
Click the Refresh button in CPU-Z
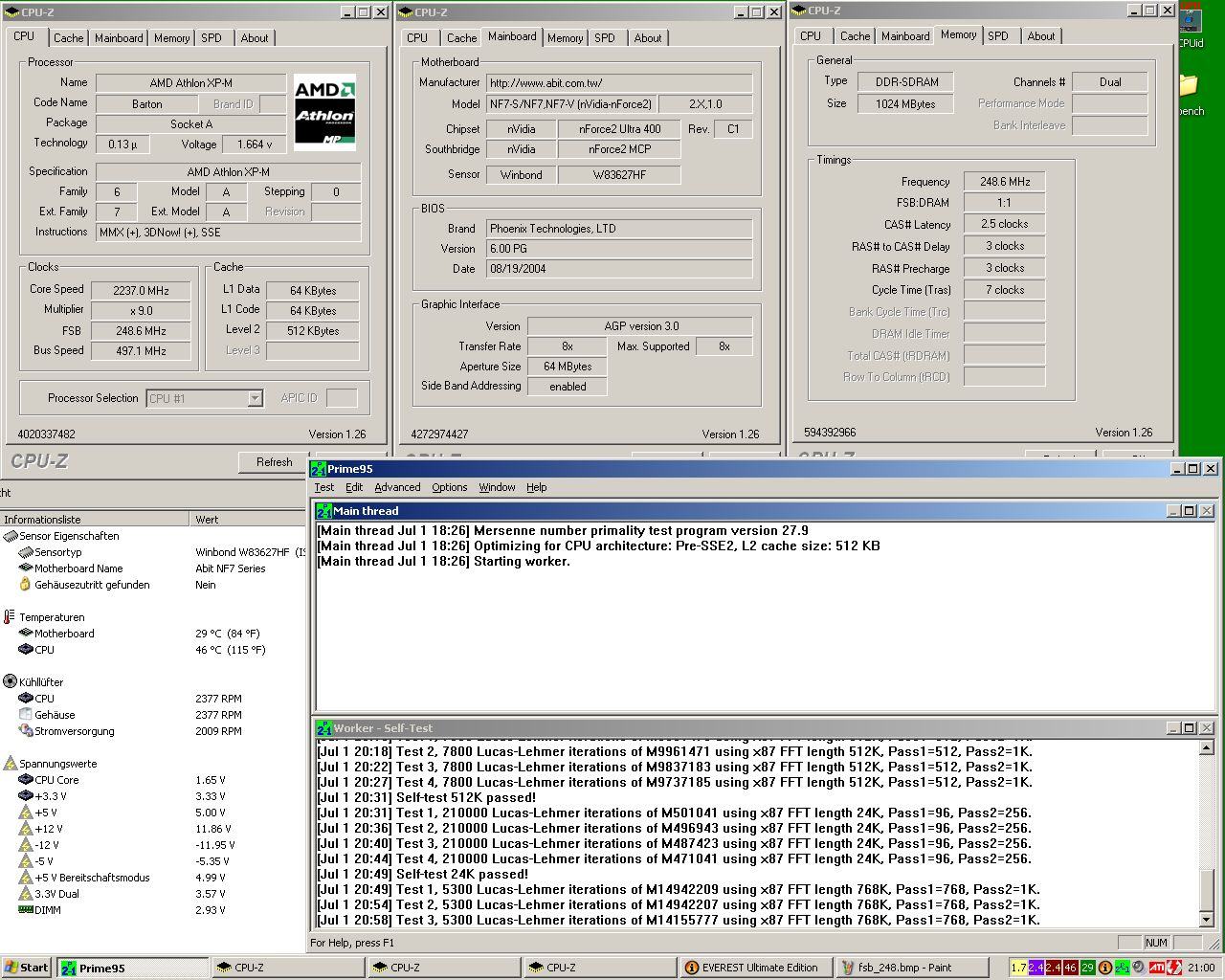274,462
